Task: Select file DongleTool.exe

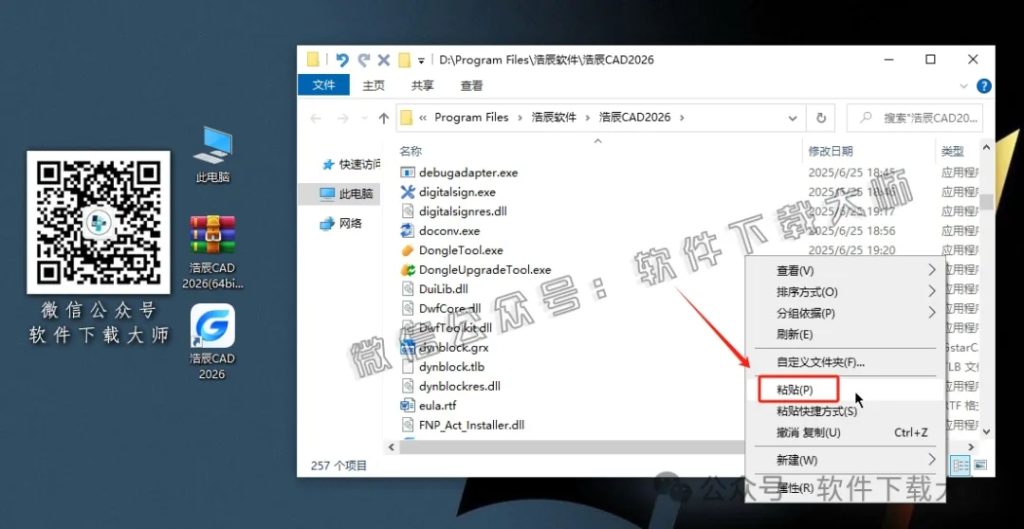Action: pos(461,250)
